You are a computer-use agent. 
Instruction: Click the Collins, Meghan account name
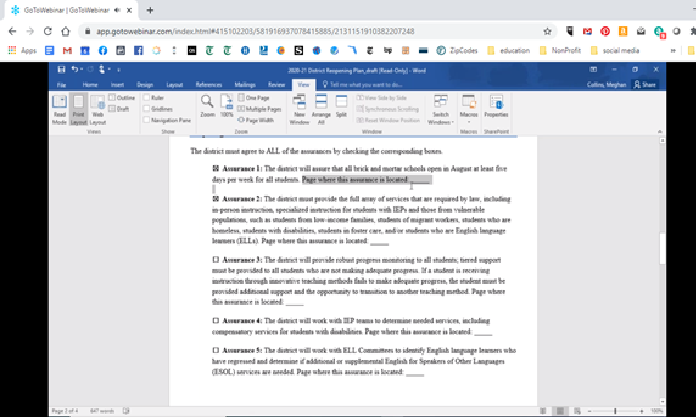[x=606, y=85]
